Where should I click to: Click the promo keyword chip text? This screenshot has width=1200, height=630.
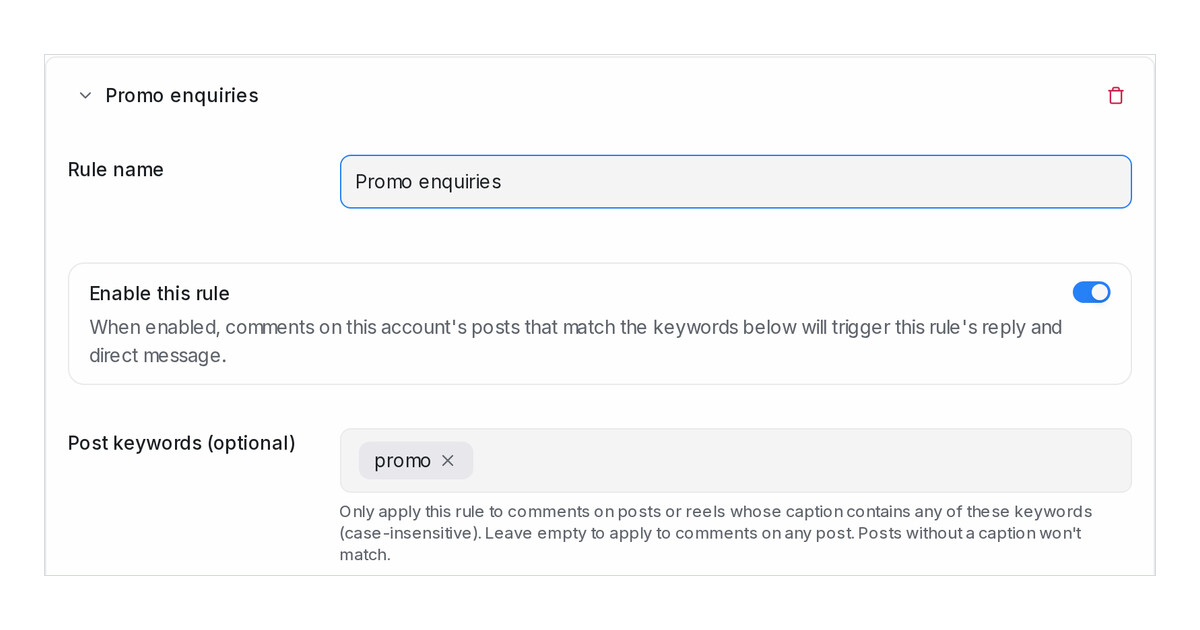[x=402, y=461]
